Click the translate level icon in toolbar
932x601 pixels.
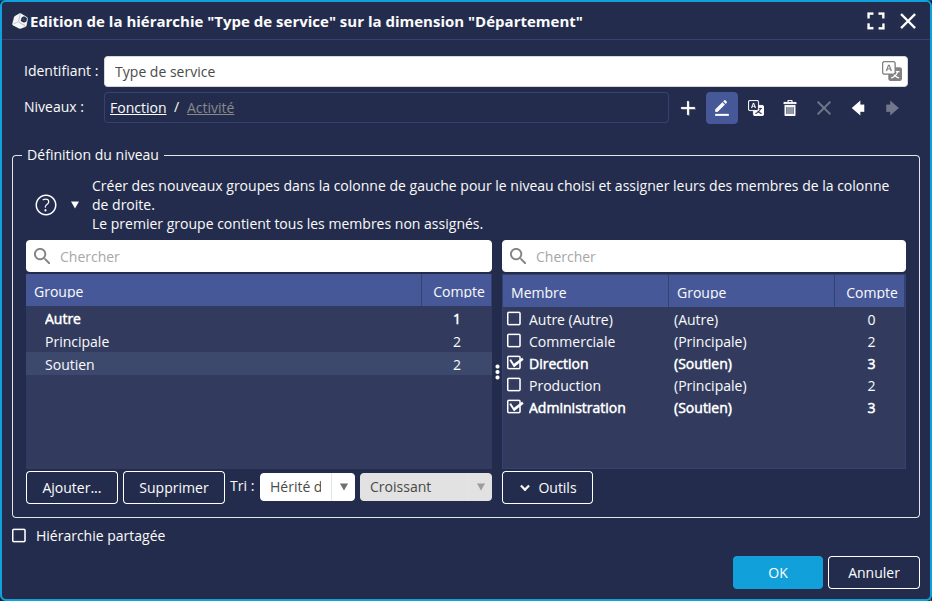tap(756, 108)
